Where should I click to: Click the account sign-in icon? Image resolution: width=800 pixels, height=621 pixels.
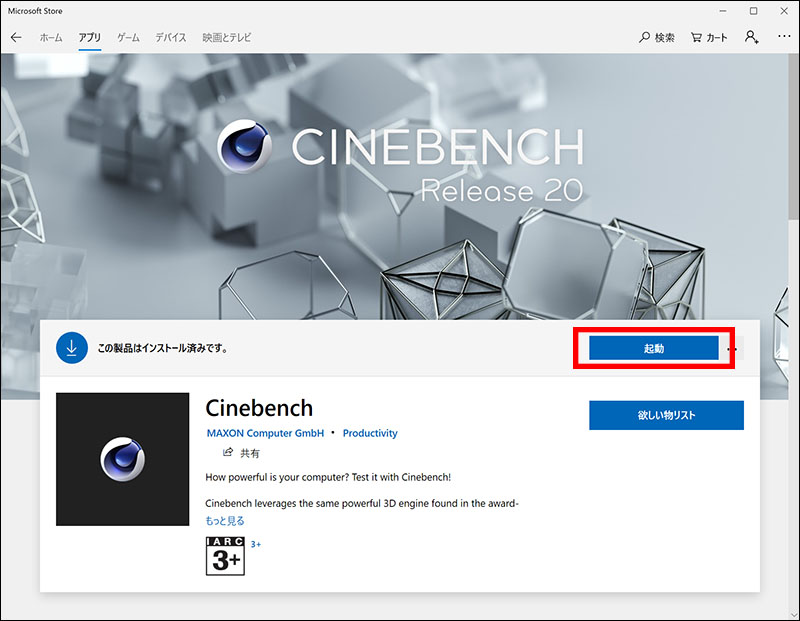[752, 37]
